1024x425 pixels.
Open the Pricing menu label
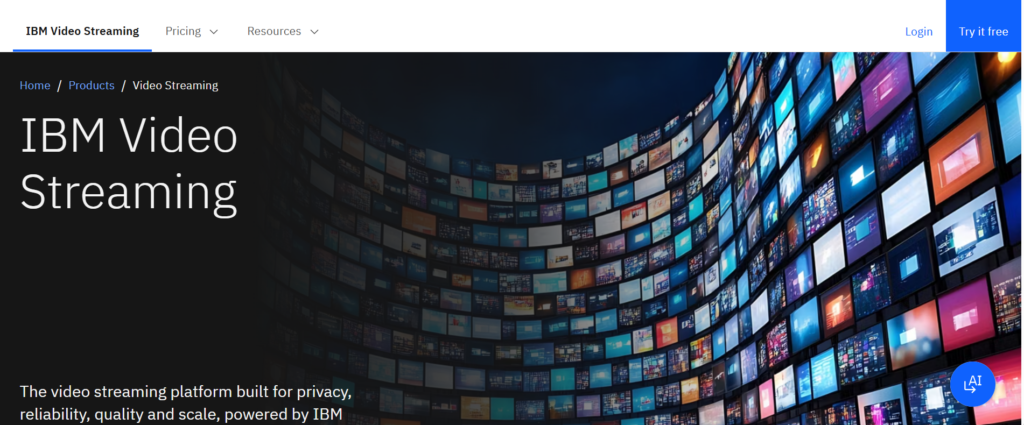click(x=183, y=31)
